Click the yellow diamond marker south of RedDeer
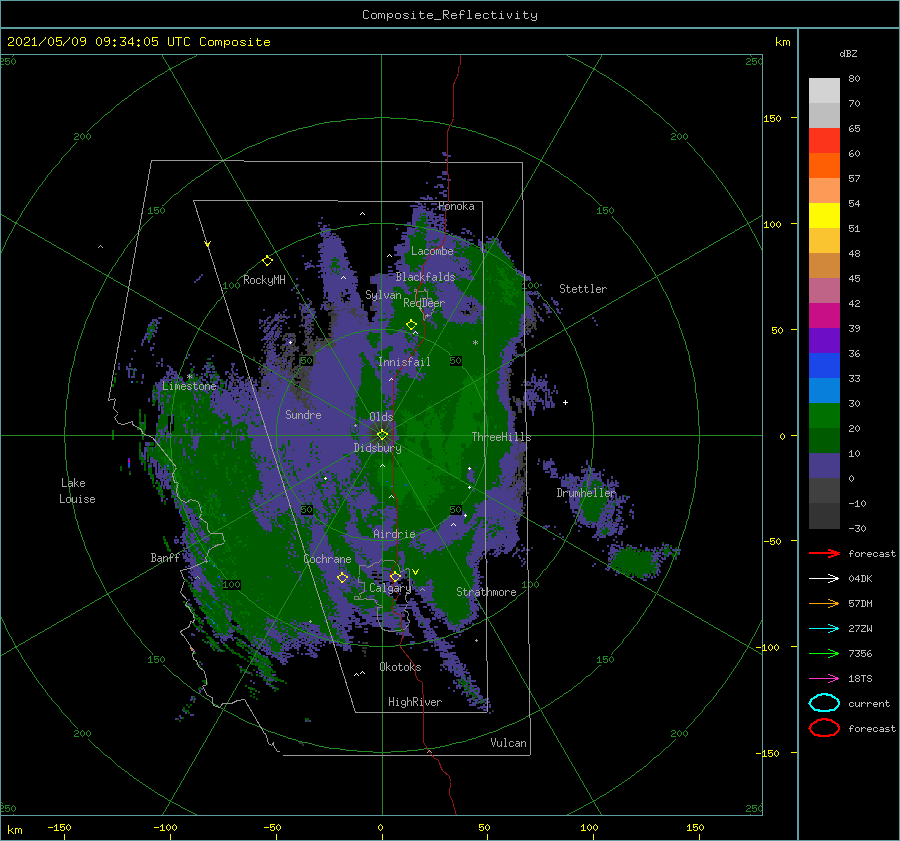Image resolution: width=900 pixels, height=841 pixels. click(412, 325)
